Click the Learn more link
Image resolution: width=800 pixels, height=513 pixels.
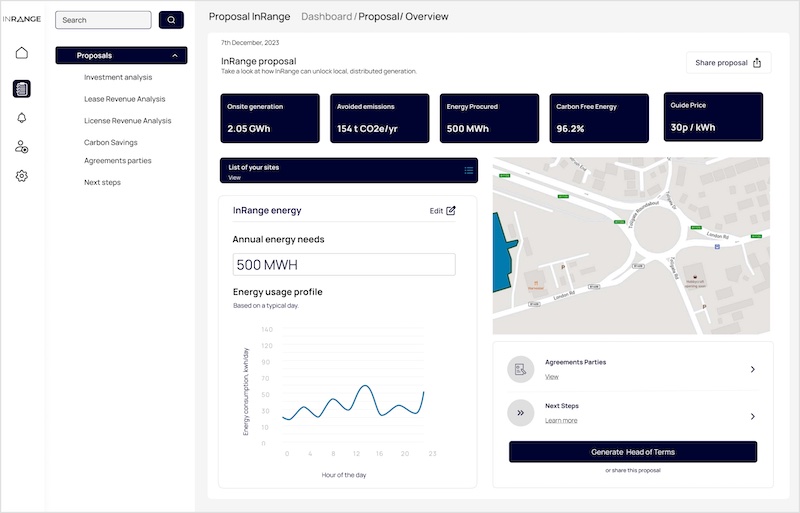(x=561, y=421)
